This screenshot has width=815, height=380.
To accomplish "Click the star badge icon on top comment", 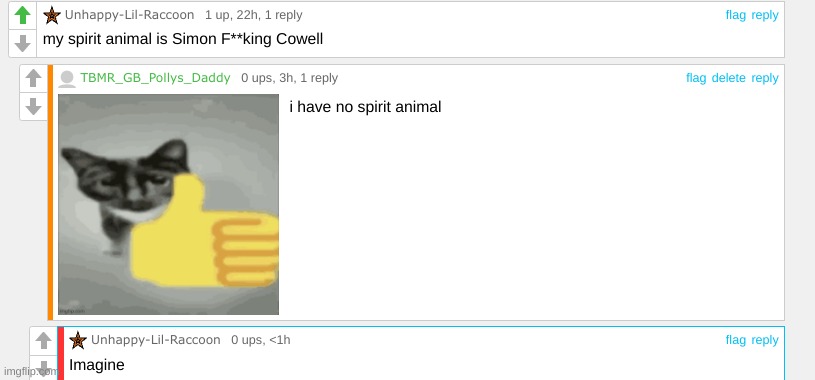I will click(52, 15).
